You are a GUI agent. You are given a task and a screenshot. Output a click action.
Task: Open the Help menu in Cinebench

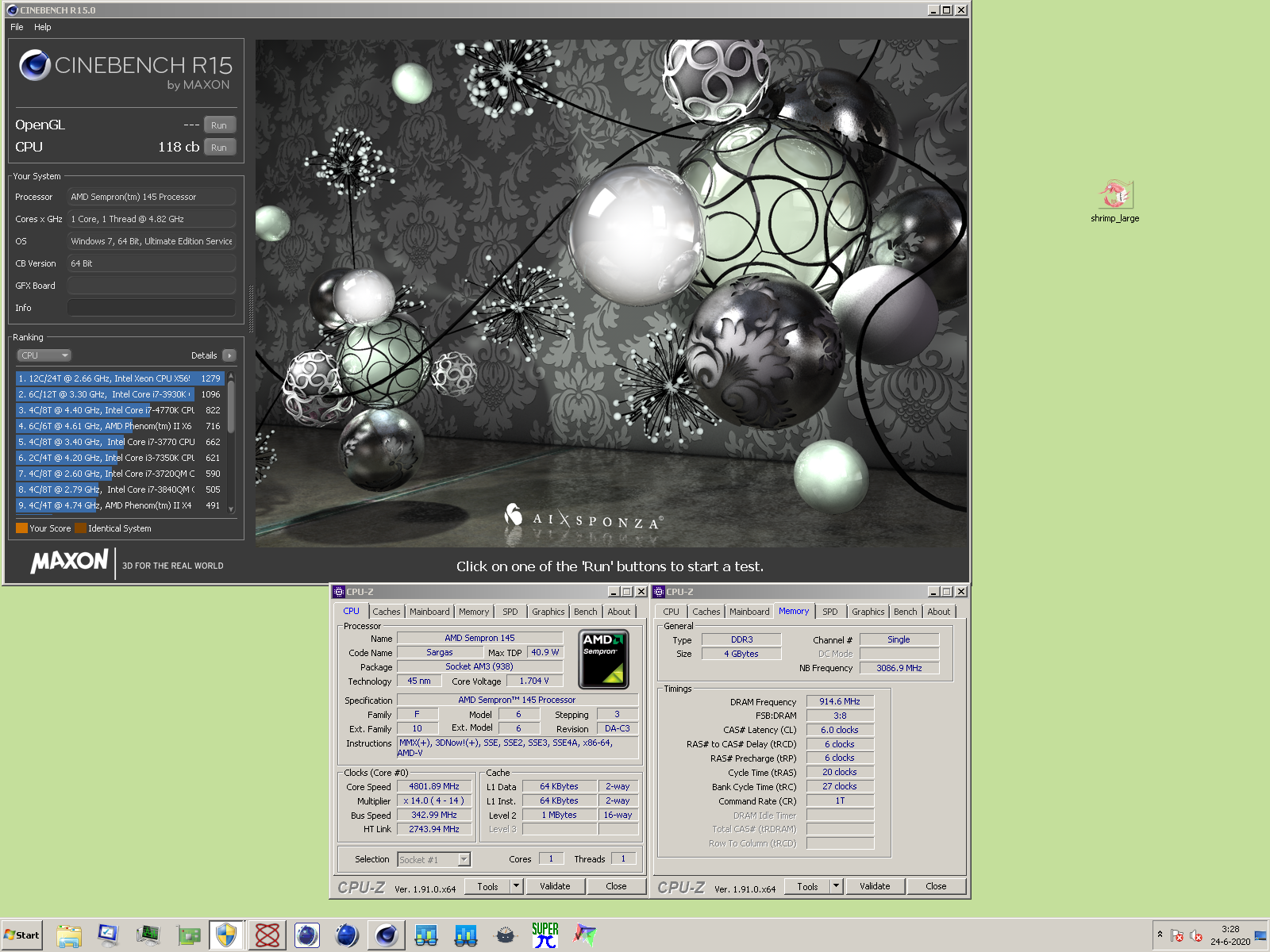(x=43, y=27)
